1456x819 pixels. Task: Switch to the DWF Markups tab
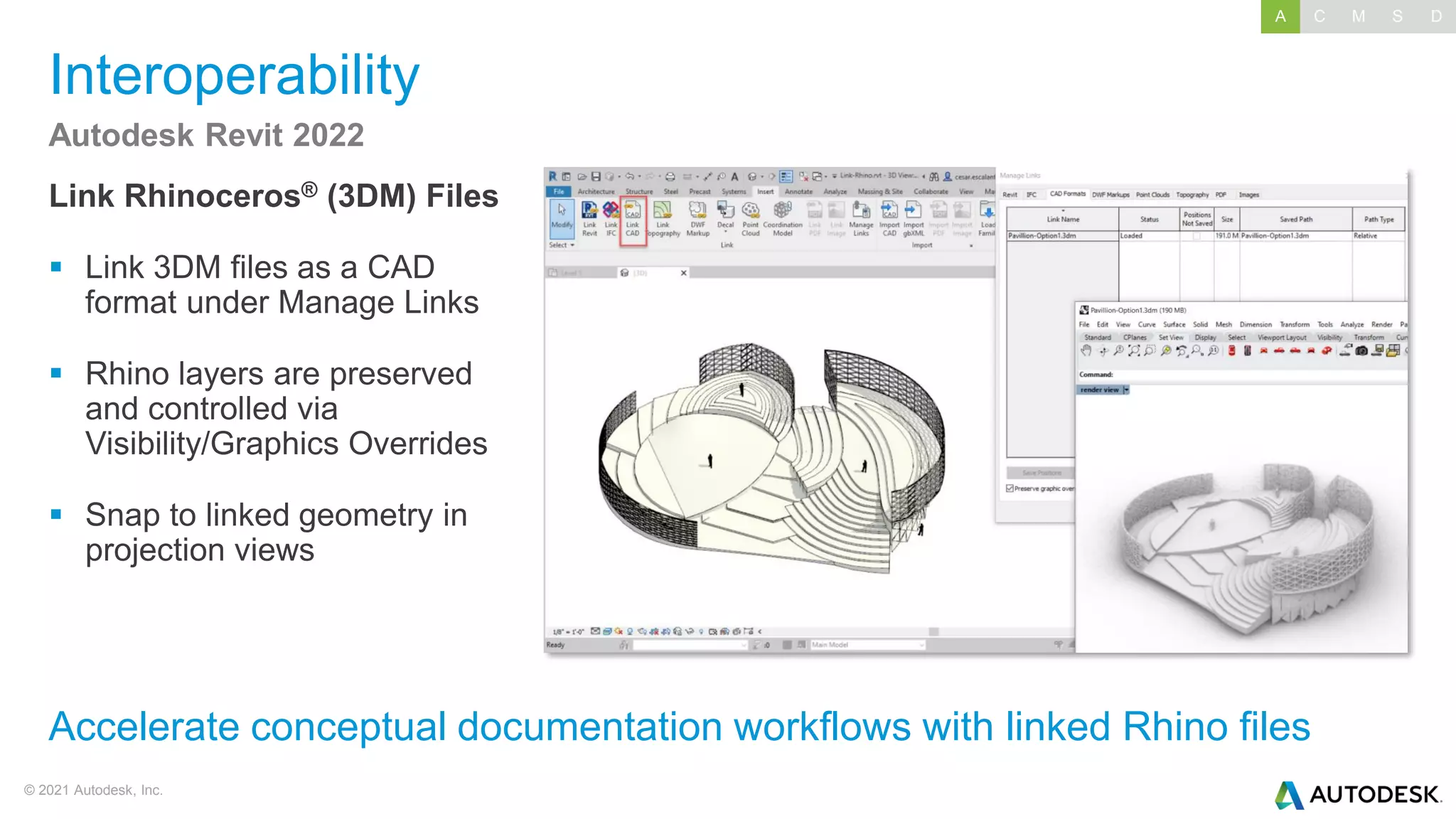[1110, 195]
